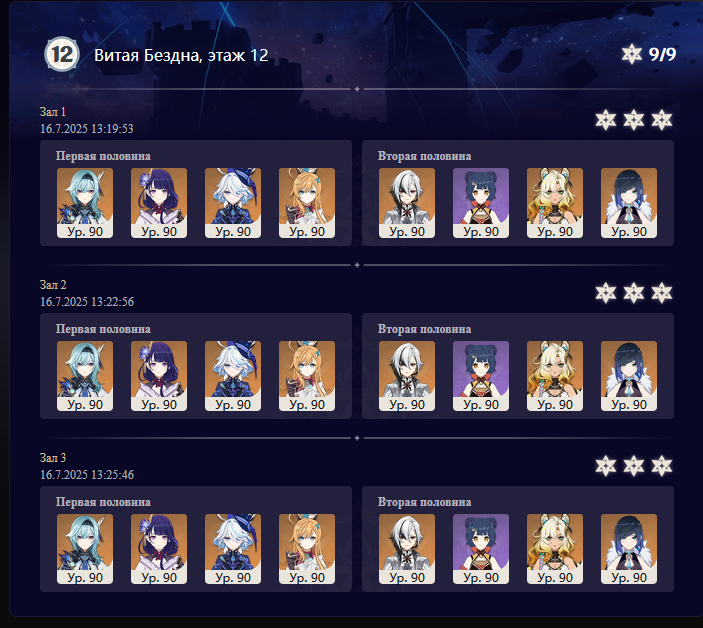The image size is (703, 628).
Task: Select the purple-background character card in Зал 1
Action: click(481, 203)
